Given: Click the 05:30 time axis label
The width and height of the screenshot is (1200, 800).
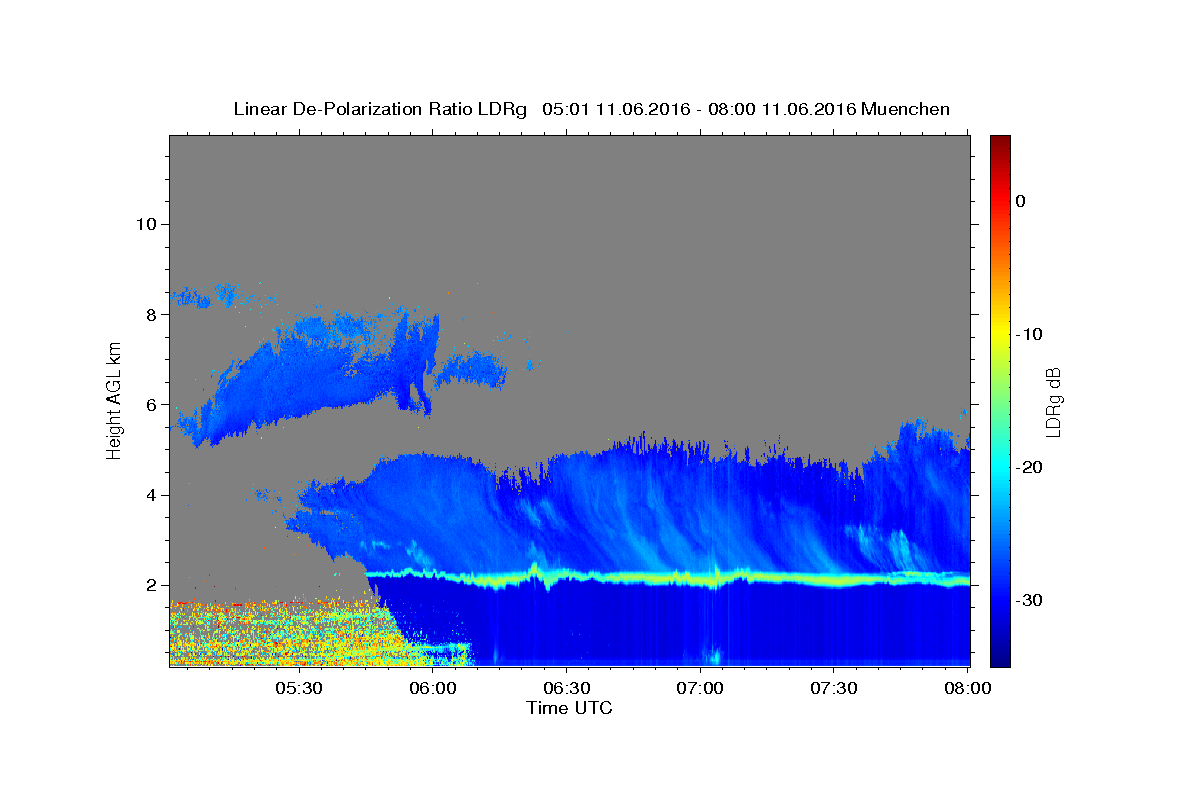Looking at the screenshot, I should tap(298, 689).
